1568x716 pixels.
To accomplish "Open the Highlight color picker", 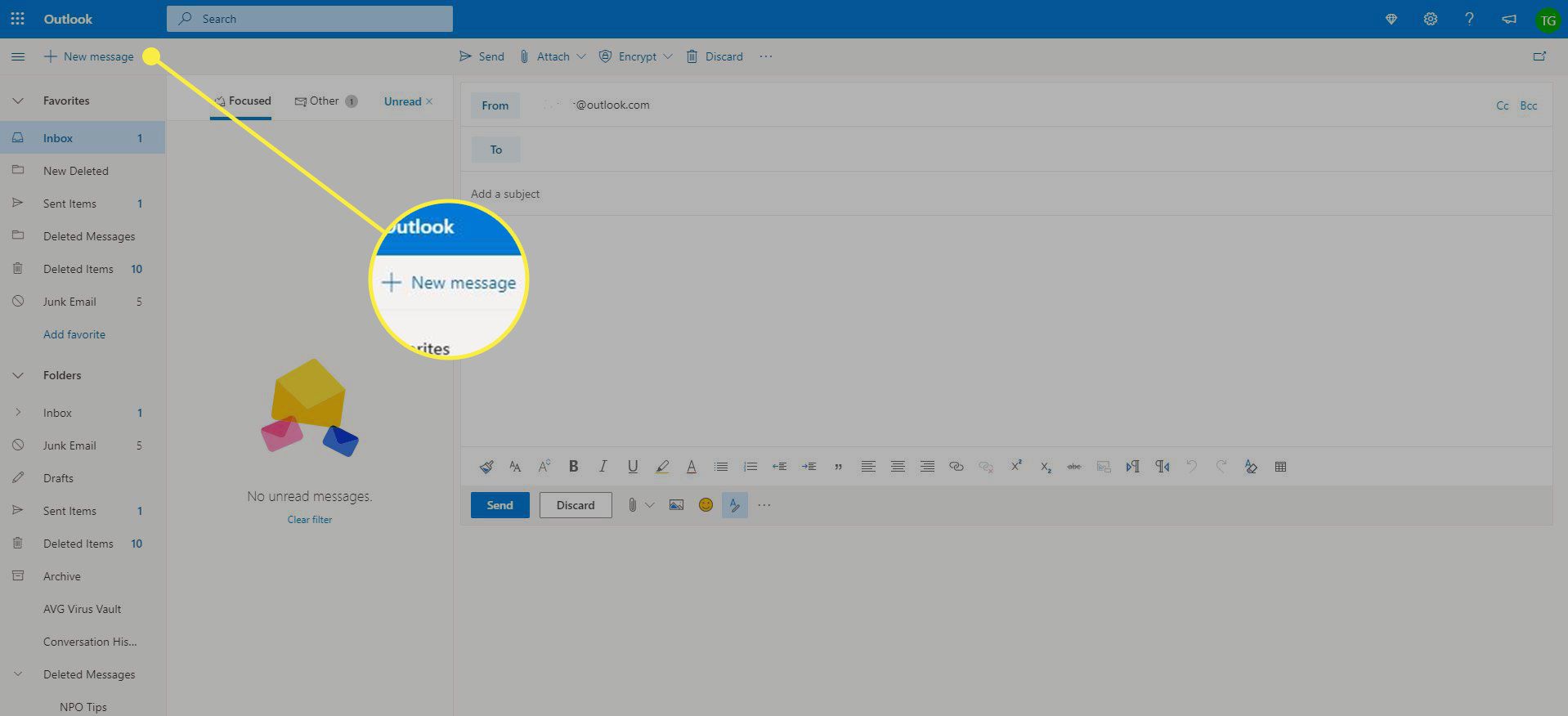I will pyautogui.click(x=662, y=467).
